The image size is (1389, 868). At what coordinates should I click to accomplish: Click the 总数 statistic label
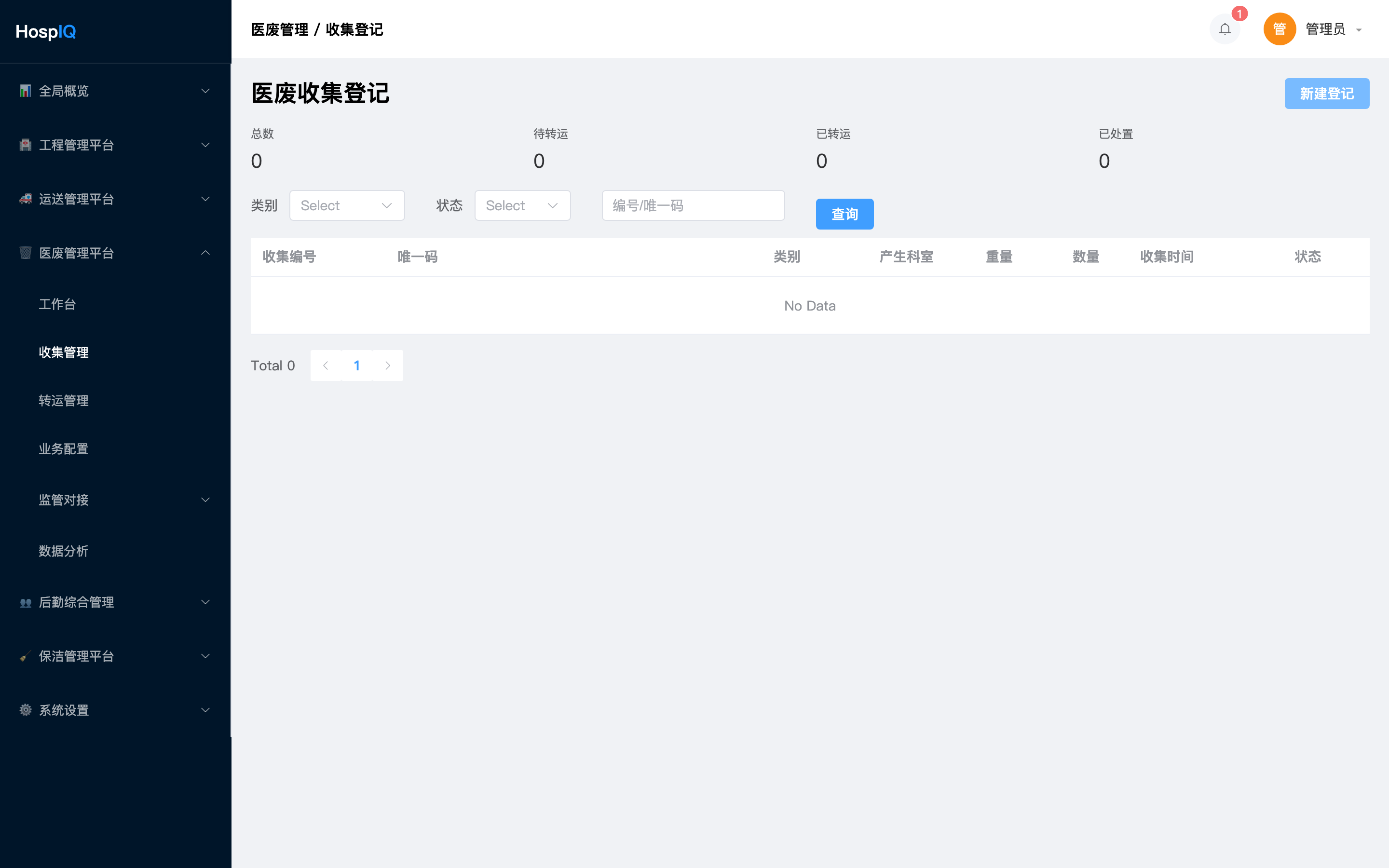click(x=262, y=134)
